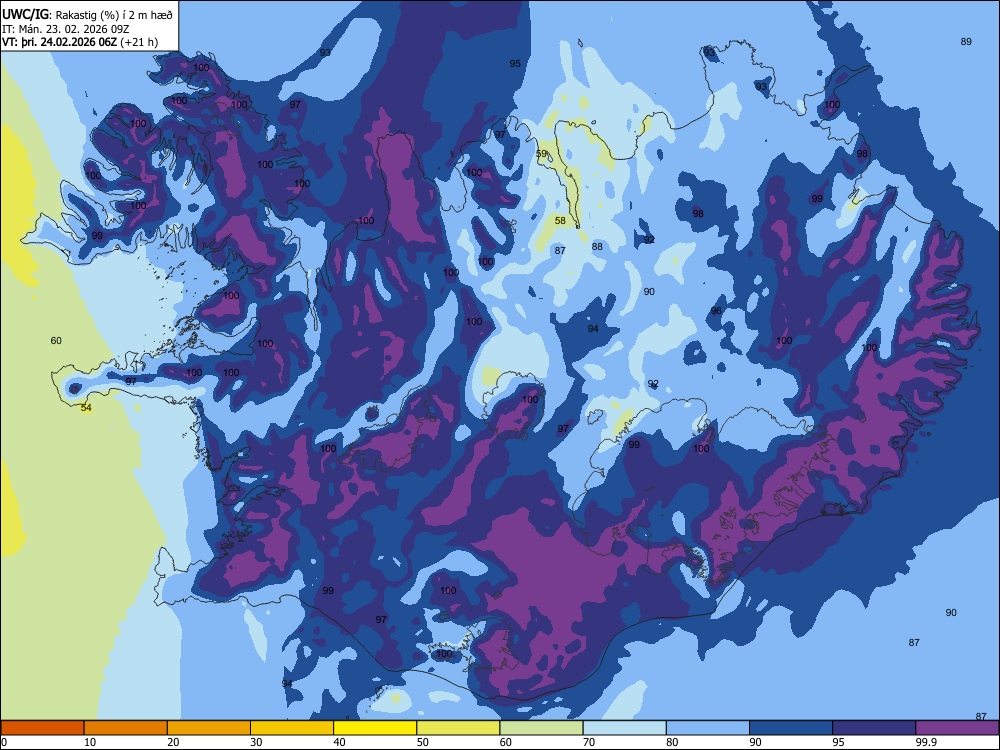The height and width of the screenshot is (750, 1000).
Task: Click the pale yellow 50-60 legend swatch
Action: 458,728
